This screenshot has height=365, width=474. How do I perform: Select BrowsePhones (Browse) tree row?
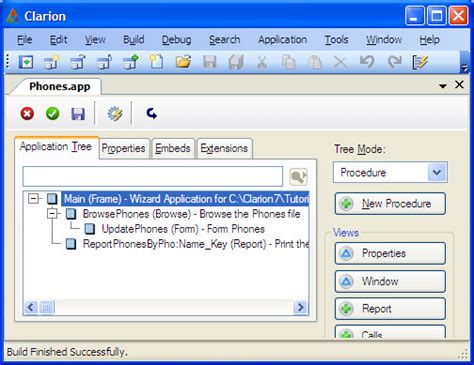[191, 214]
